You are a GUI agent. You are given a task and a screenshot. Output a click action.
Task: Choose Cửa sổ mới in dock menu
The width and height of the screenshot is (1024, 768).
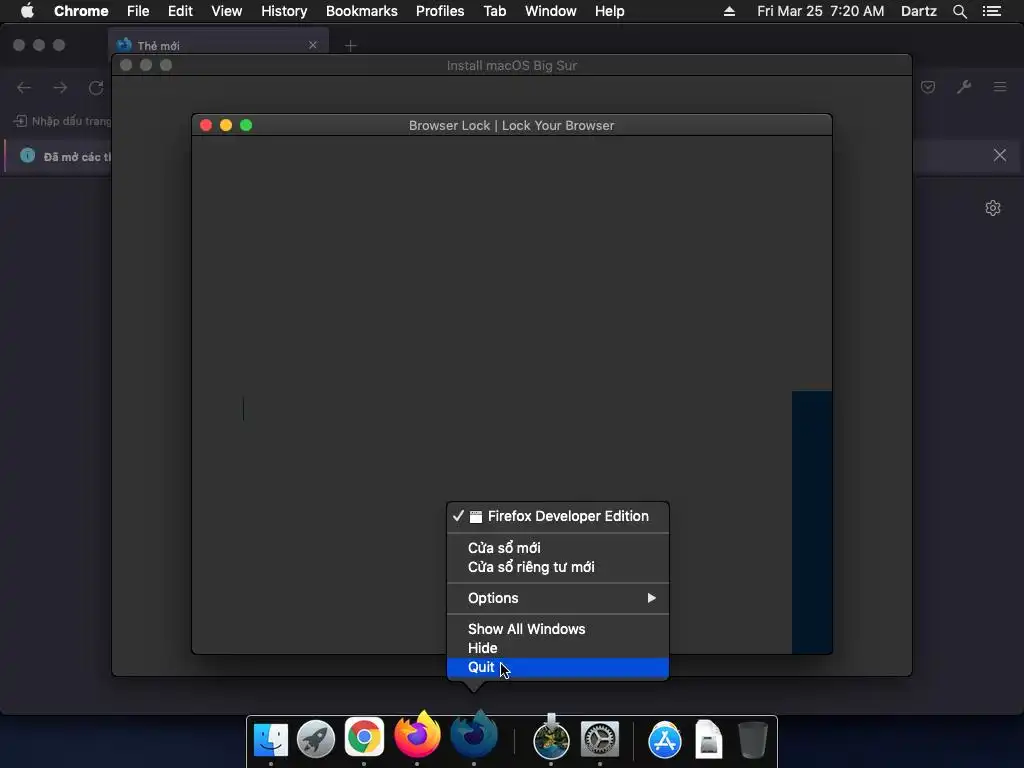coord(558,548)
